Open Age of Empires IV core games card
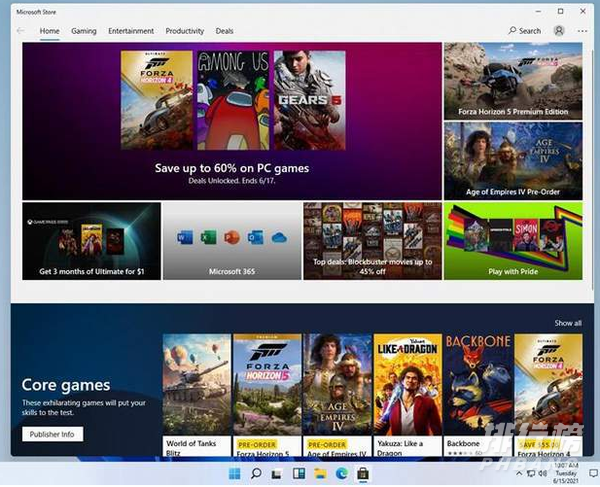 pyautogui.click(x=338, y=395)
